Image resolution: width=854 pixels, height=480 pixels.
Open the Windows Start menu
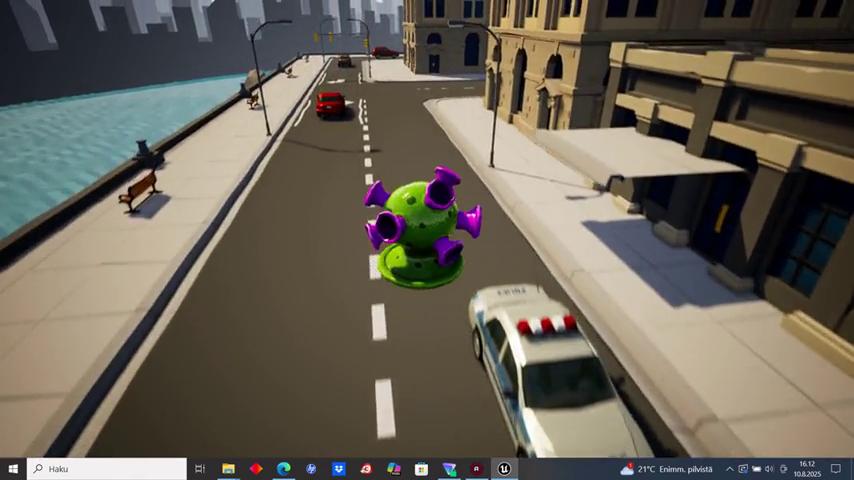[x=13, y=469]
